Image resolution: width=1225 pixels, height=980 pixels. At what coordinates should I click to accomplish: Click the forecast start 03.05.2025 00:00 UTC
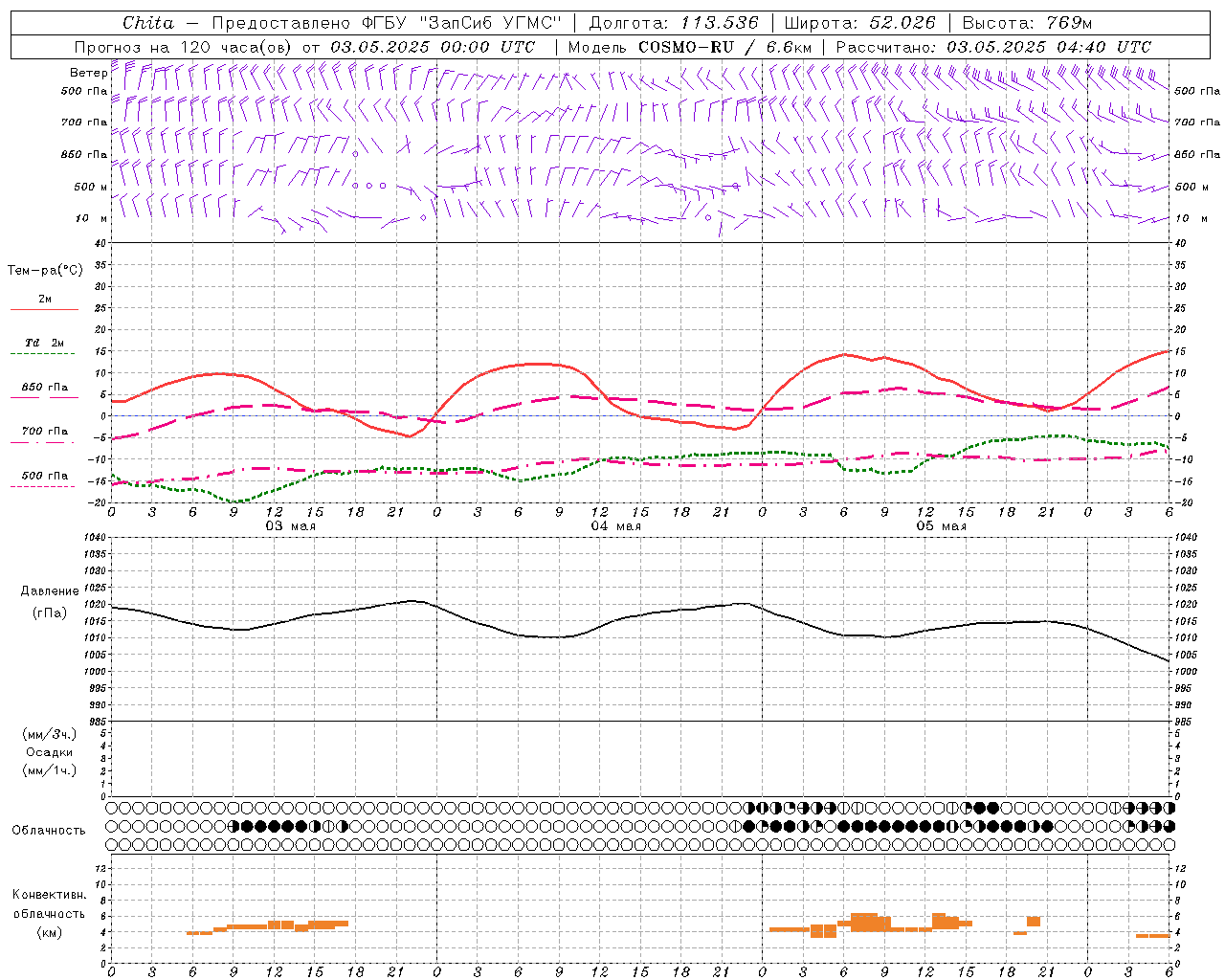click(433, 47)
